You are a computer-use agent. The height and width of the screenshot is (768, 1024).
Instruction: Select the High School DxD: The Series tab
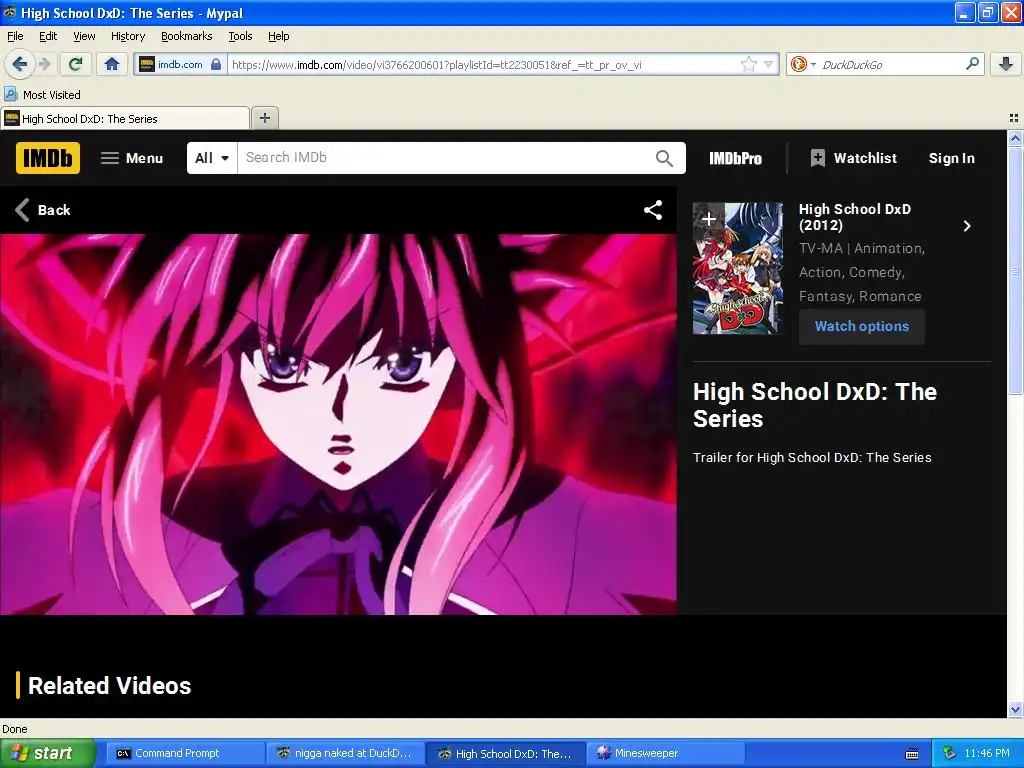(x=125, y=118)
